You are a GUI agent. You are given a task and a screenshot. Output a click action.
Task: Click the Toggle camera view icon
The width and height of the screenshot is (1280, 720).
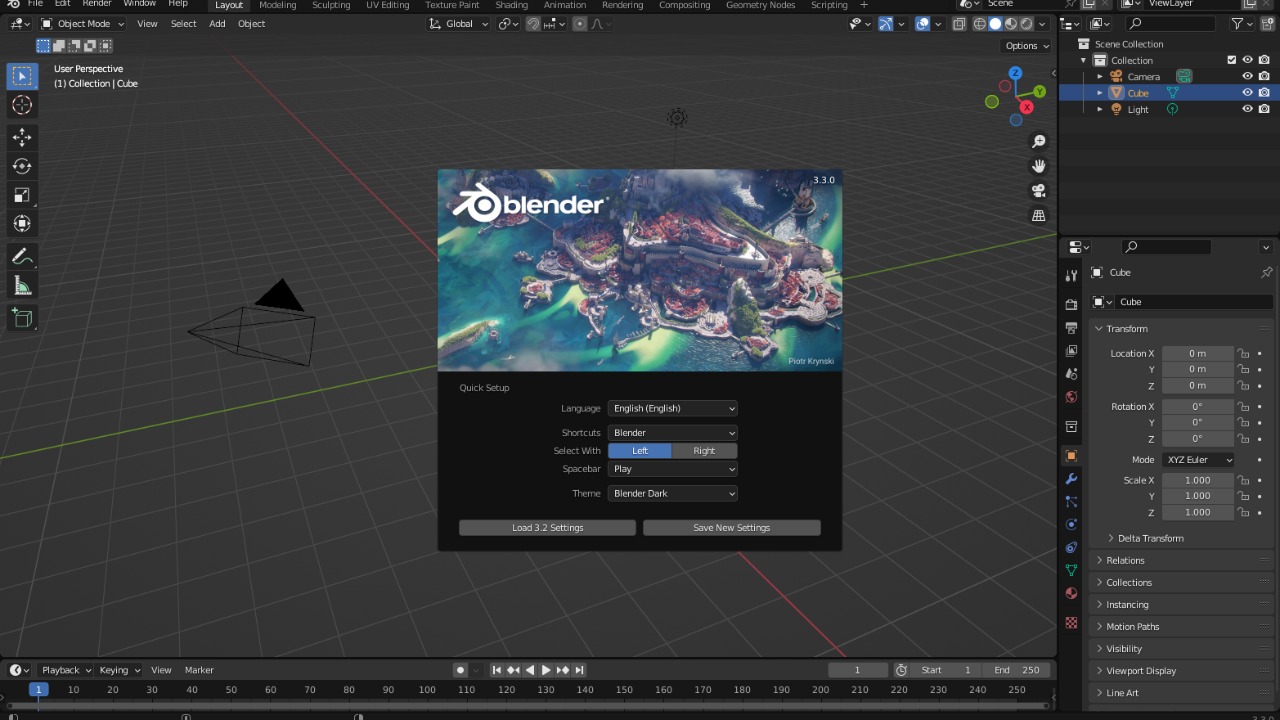(1039, 191)
